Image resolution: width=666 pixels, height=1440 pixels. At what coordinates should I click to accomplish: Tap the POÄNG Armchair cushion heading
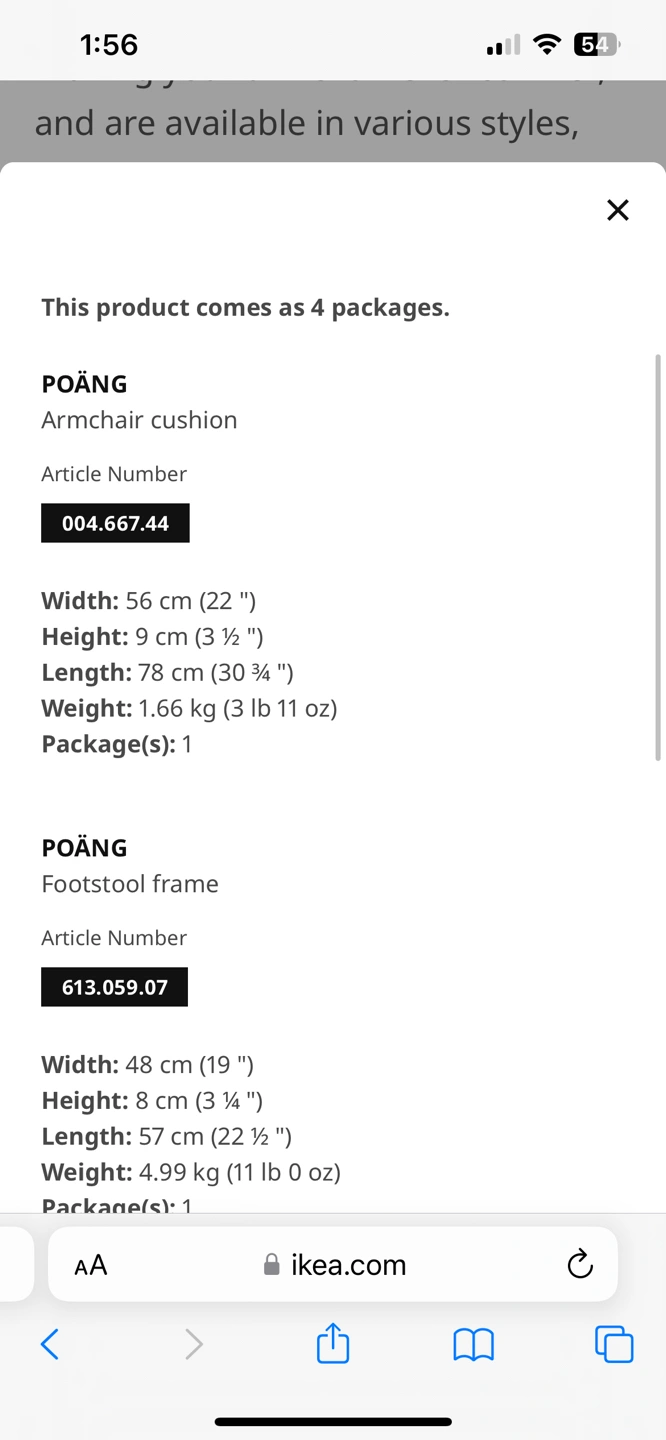tap(139, 401)
